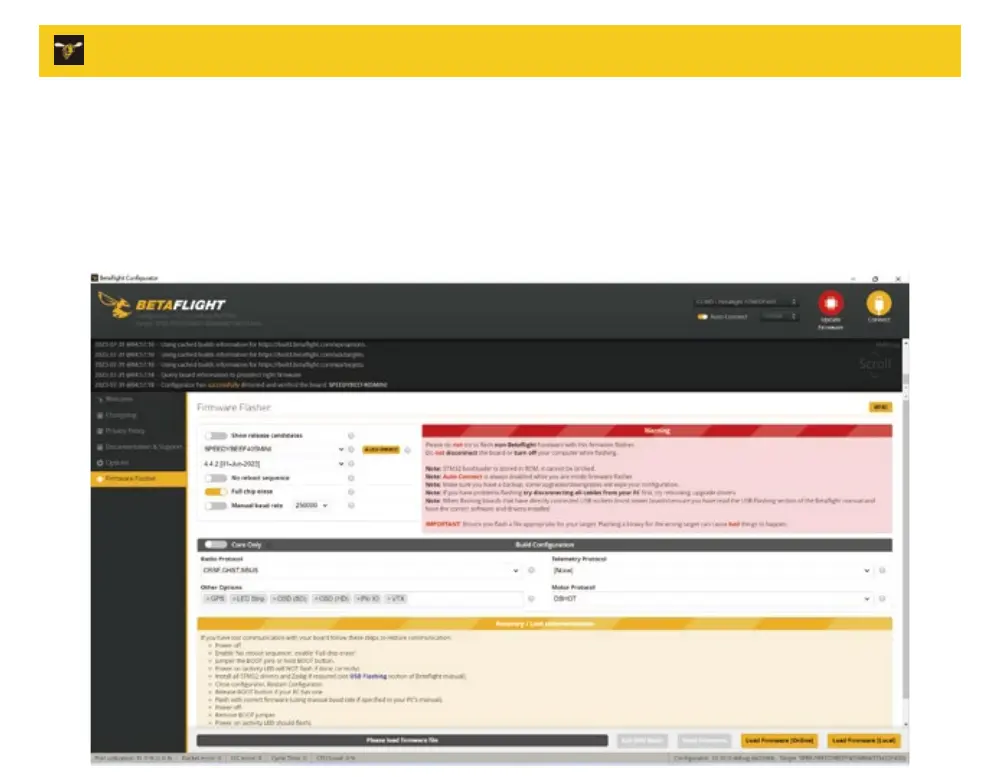Click Load Firmware [Local] button

(x=864, y=741)
